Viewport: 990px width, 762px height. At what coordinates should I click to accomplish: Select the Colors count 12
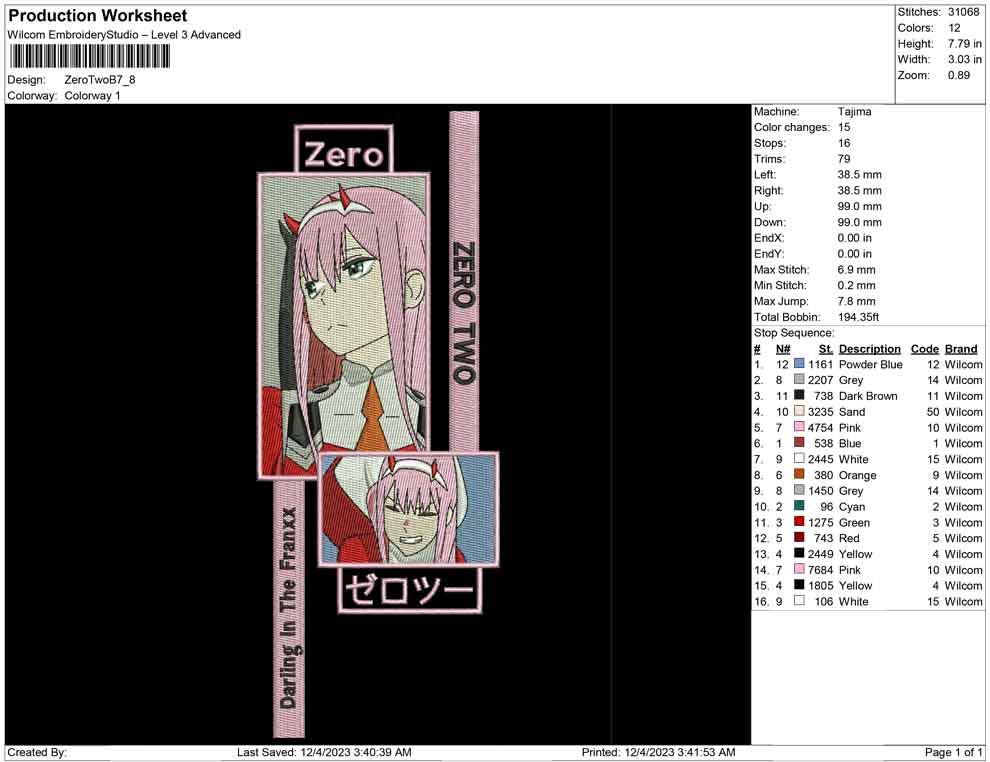(954, 28)
